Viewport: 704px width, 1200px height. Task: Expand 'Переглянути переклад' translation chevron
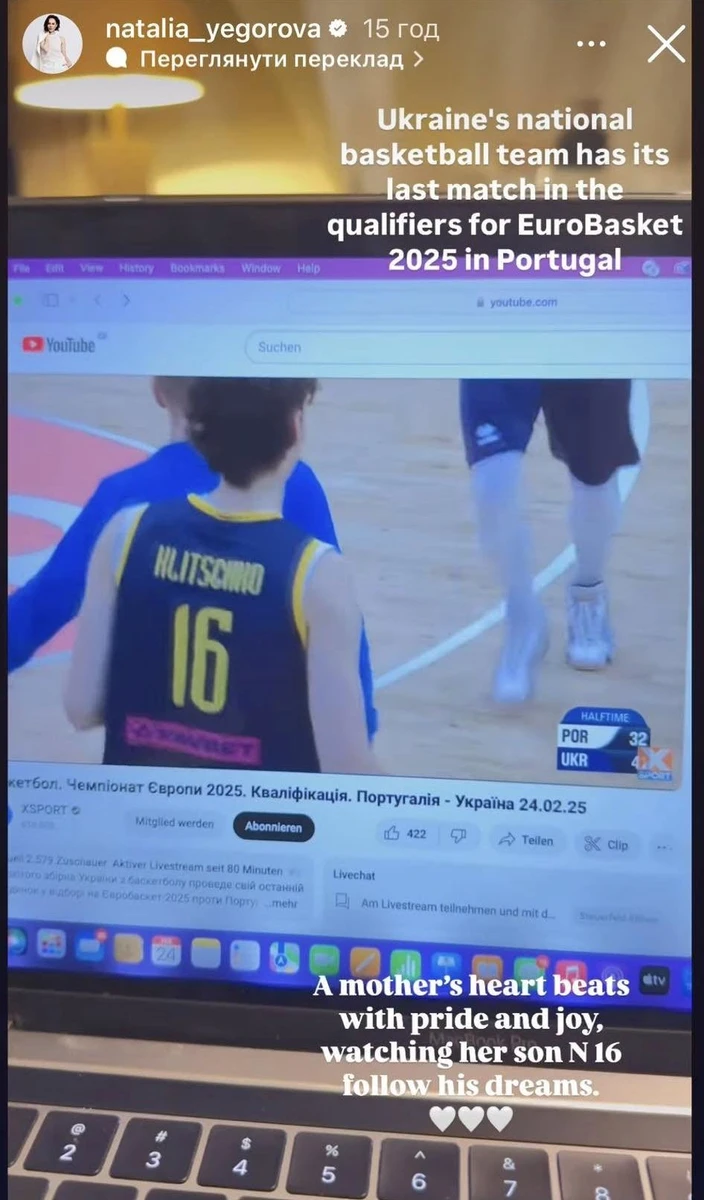pos(419,59)
